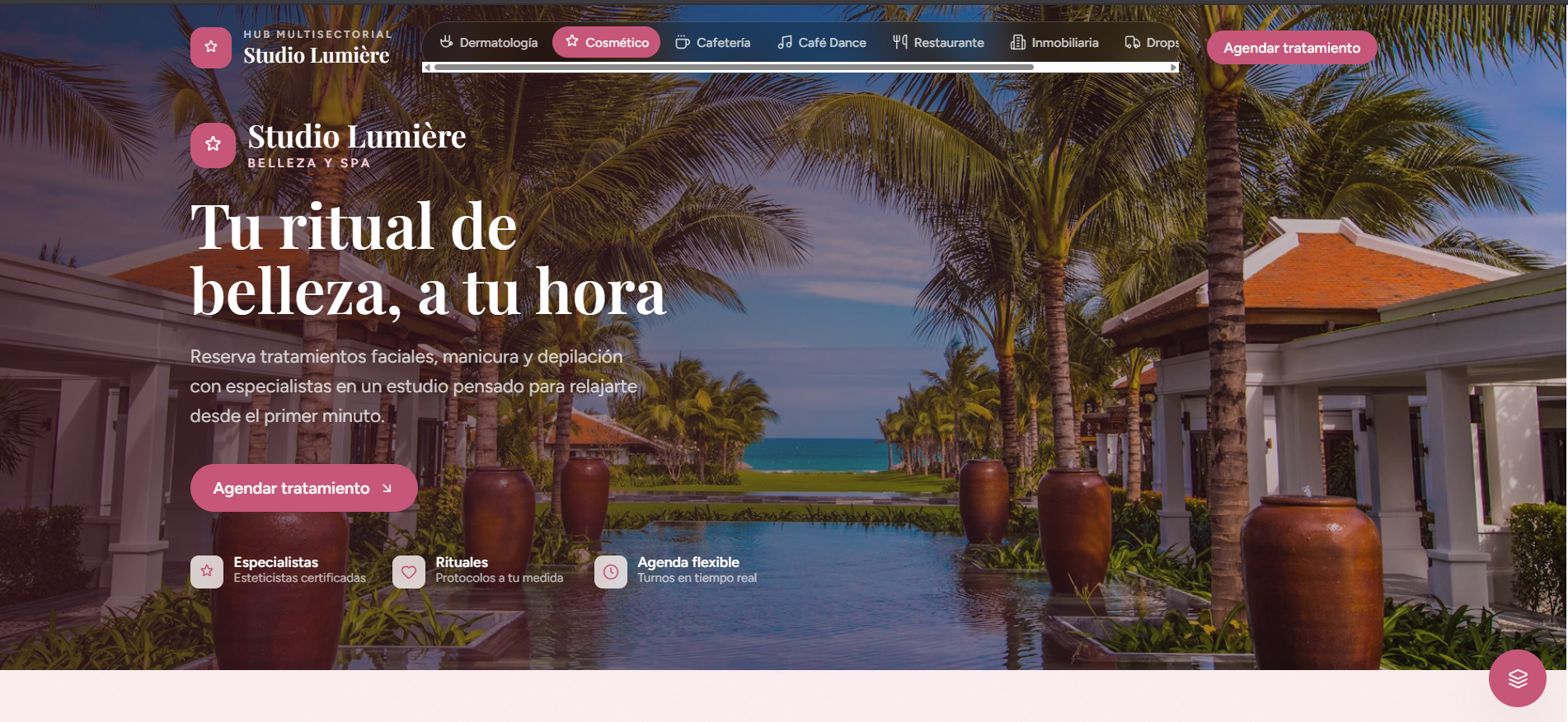This screenshot has height=722, width=1568.
Task: Click the truck icon next to Drops
Action: 1133,42
